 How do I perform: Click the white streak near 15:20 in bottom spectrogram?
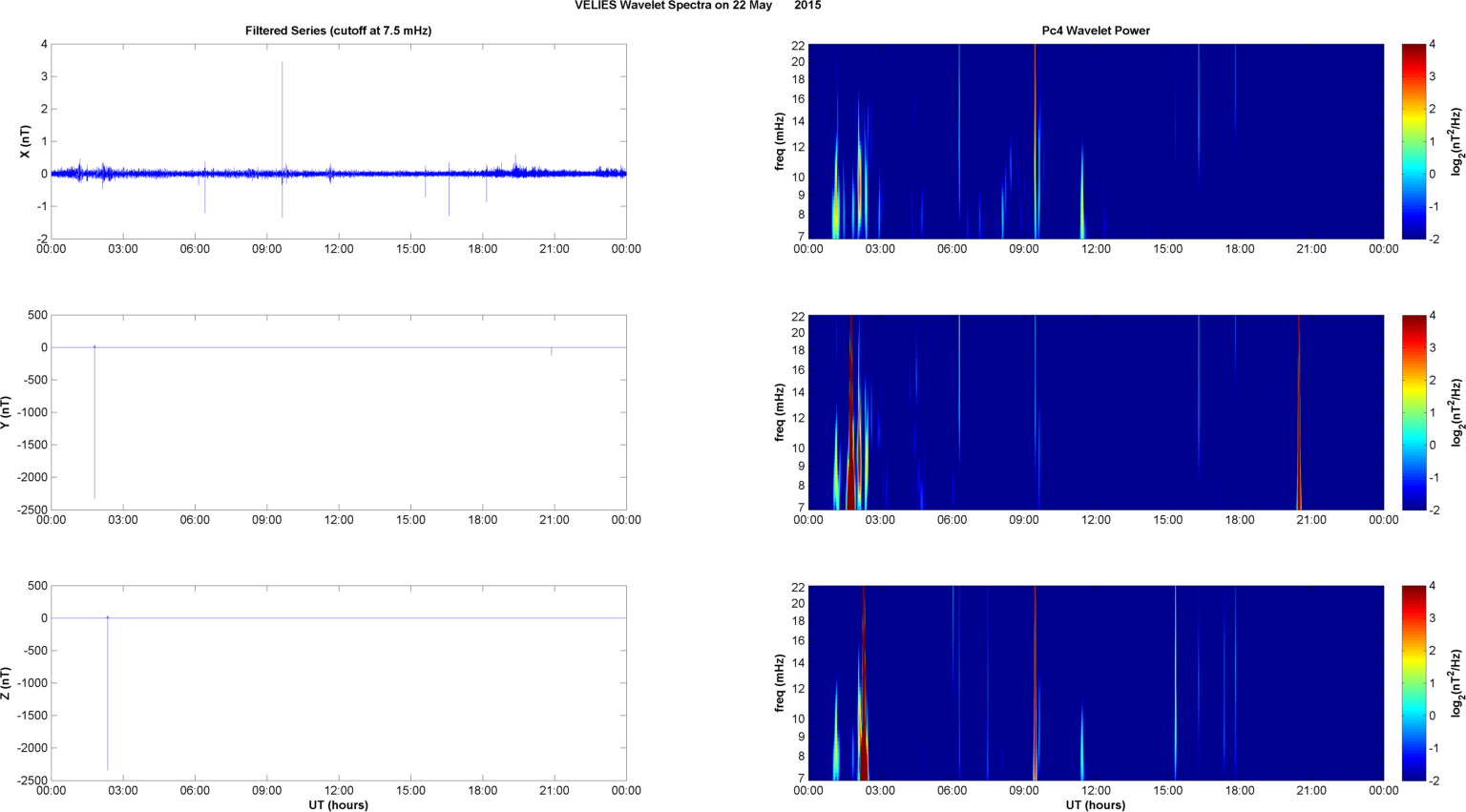coord(1176,668)
